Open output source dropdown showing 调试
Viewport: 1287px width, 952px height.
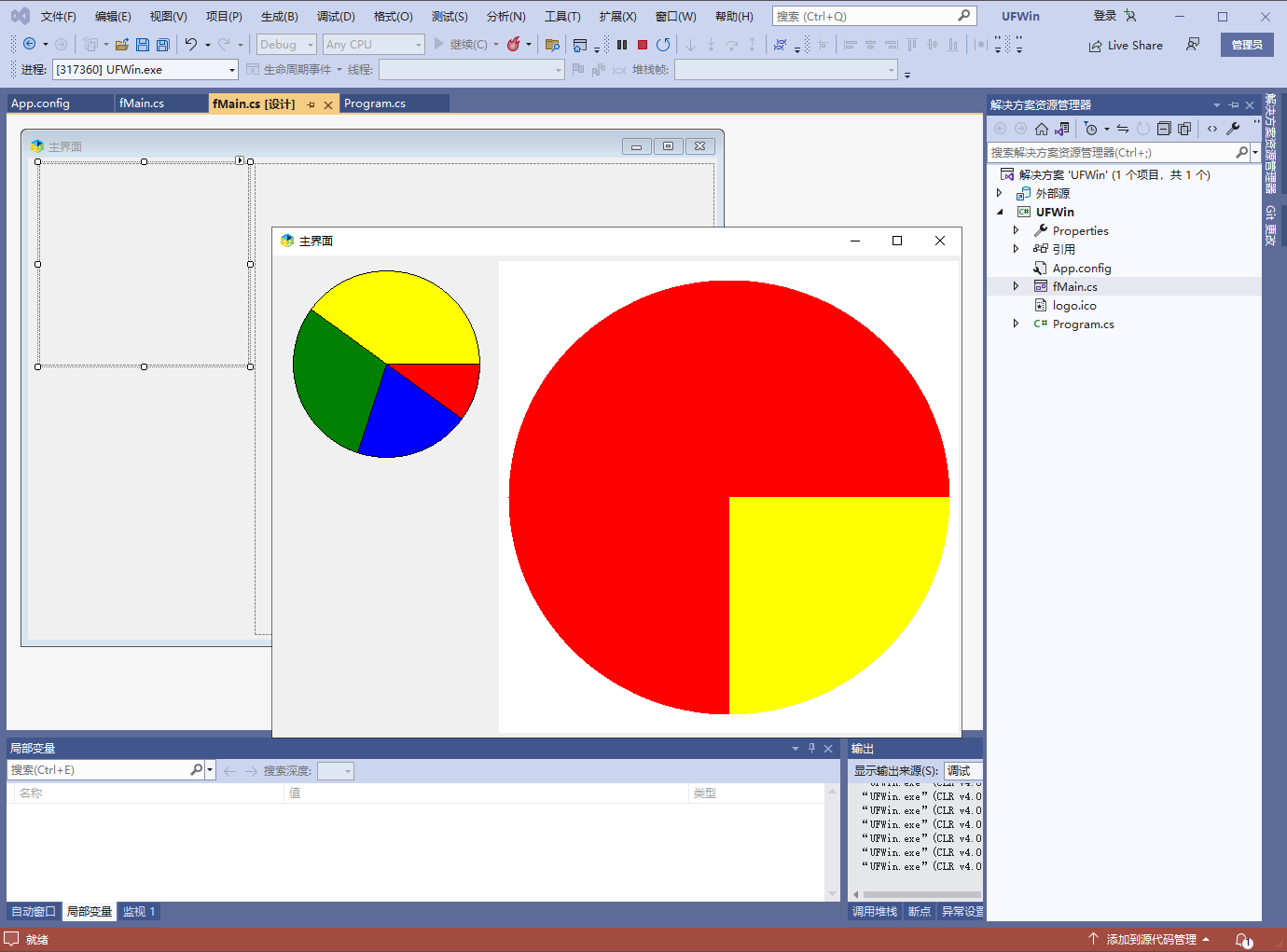(963, 771)
